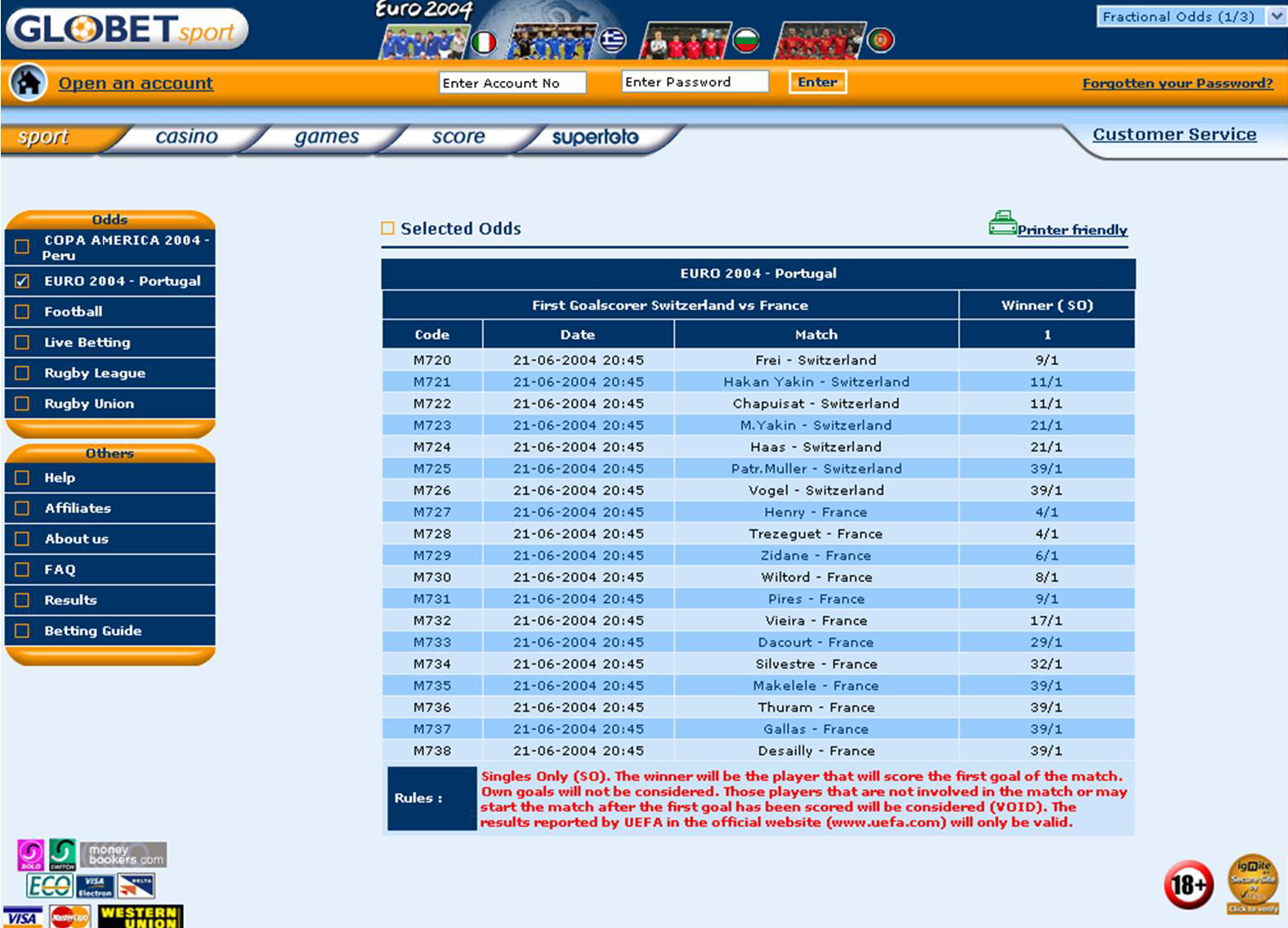Click the Western Union payment logo
Viewport: 1288px width, 928px height.
point(140,916)
